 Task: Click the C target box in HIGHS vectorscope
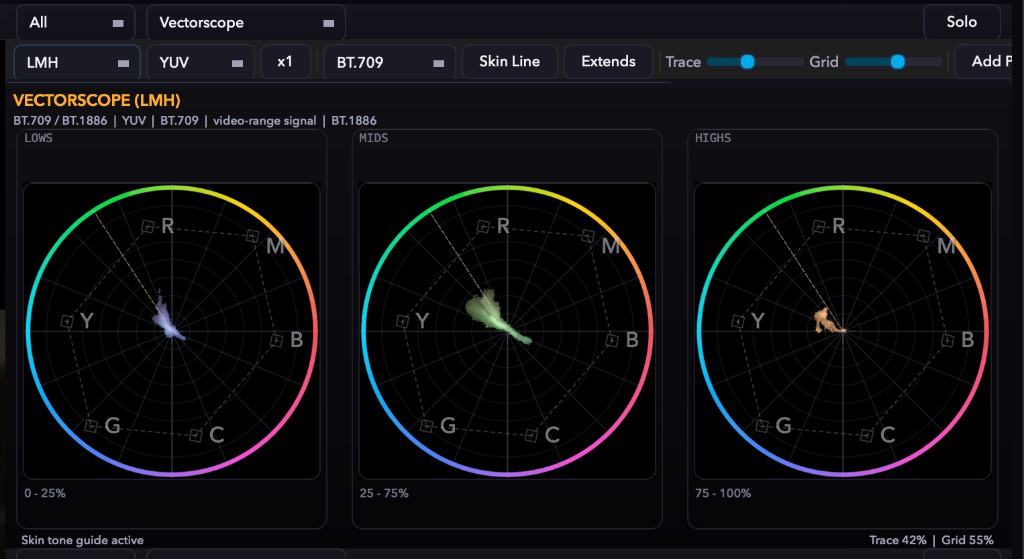point(867,436)
